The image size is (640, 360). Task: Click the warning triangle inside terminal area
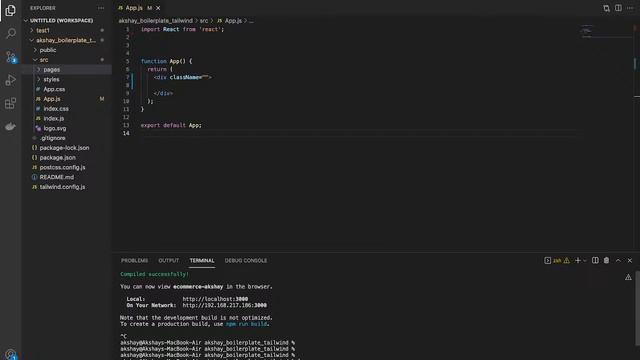click(628, 278)
